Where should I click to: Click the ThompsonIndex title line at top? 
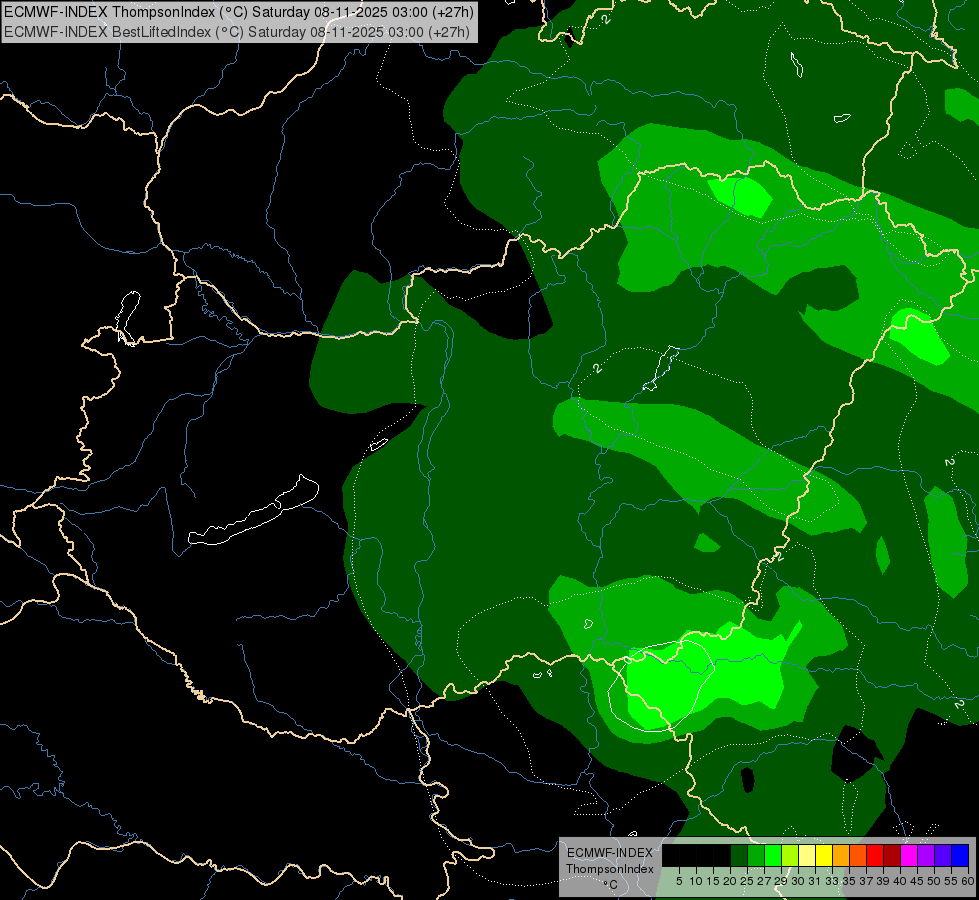239,12
